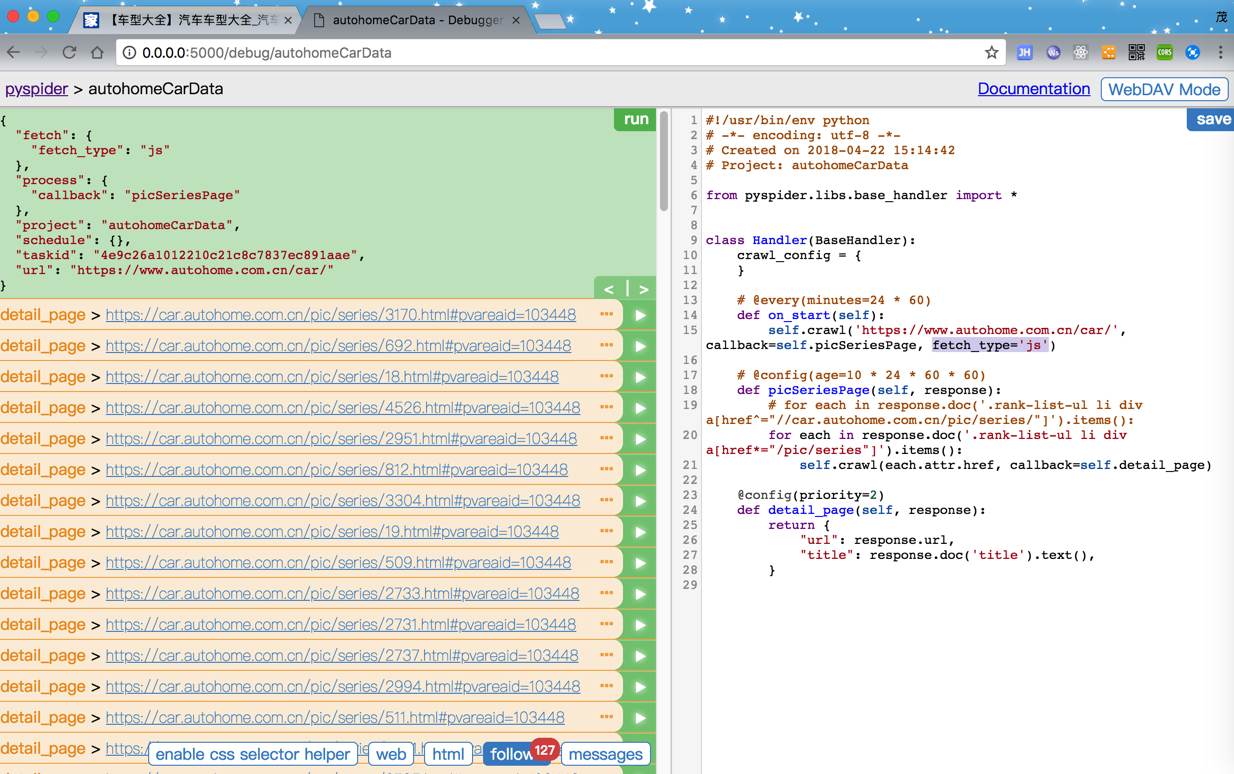
Task: Enable css selector helper
Action: (x=253, y=754)
